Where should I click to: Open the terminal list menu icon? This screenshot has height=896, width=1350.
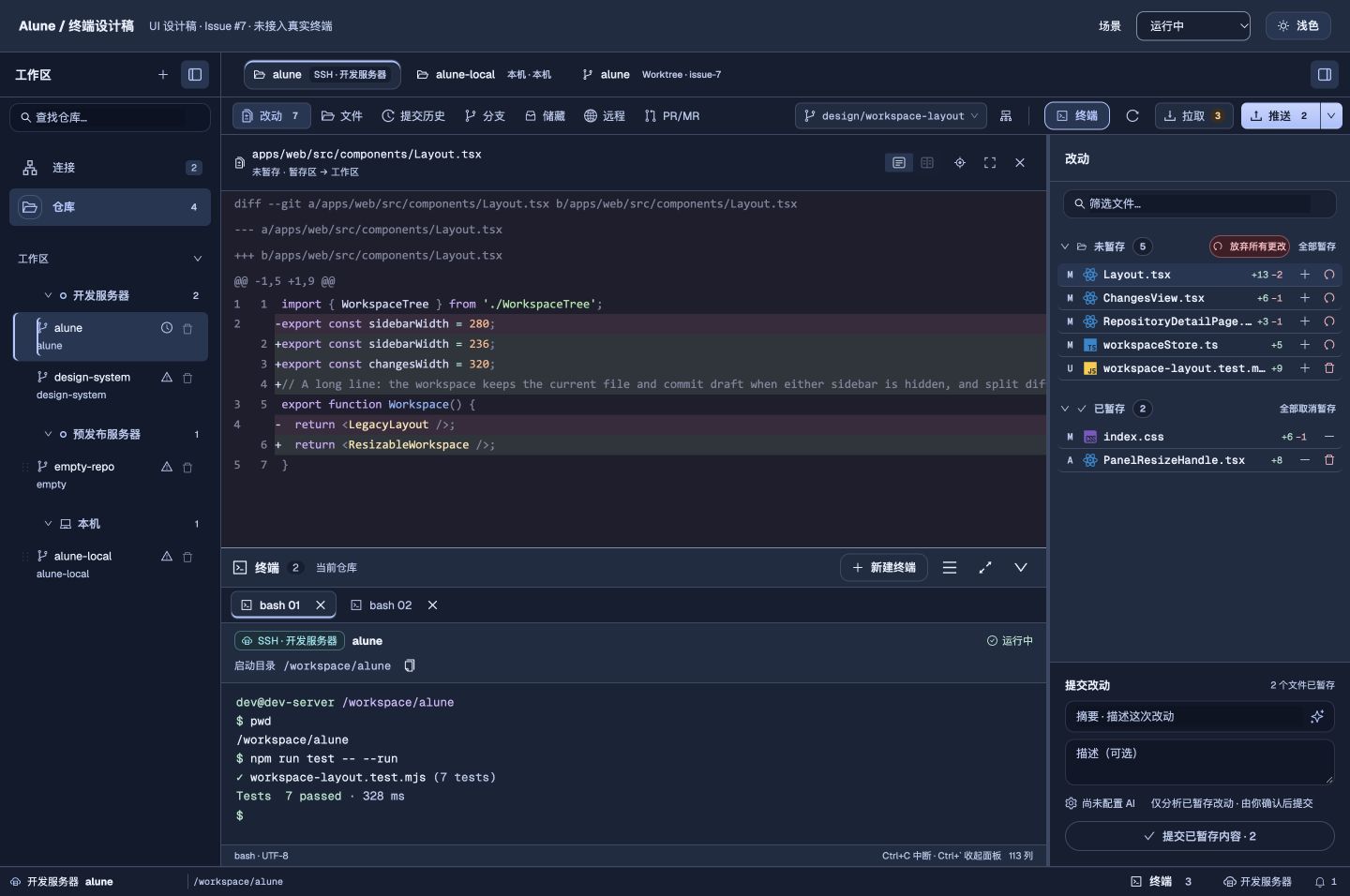(950, 568)
